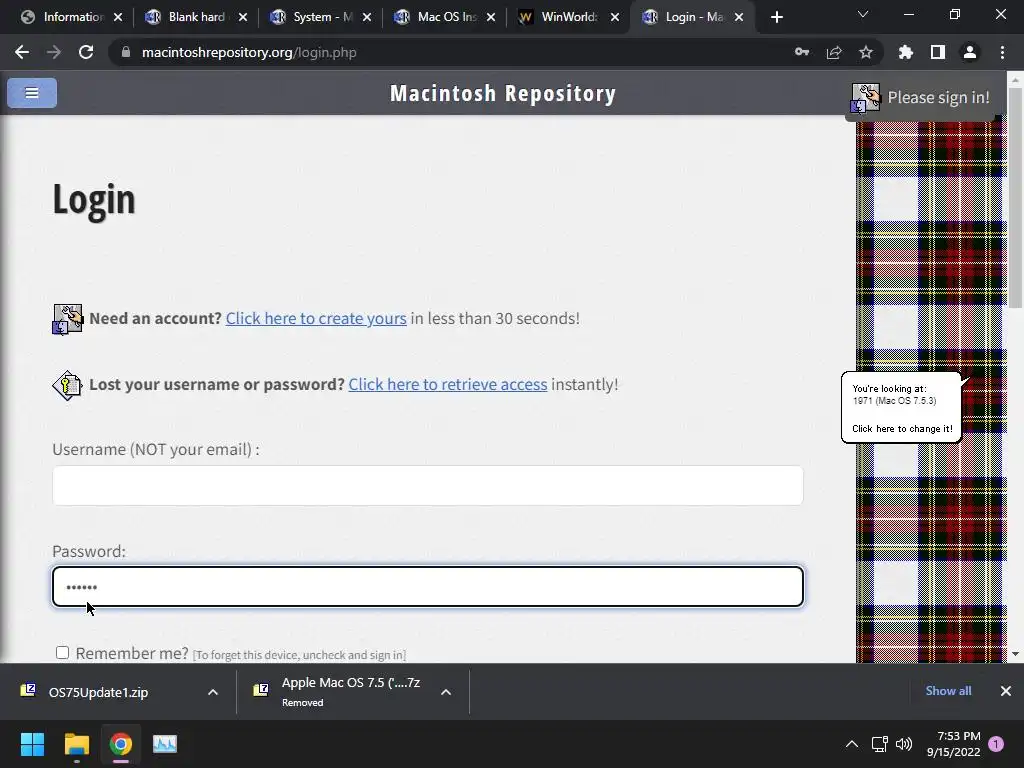Focus the Username input field
This screenshot has height=768, width=1024.
pyautogui.click(x=428, y=485)
